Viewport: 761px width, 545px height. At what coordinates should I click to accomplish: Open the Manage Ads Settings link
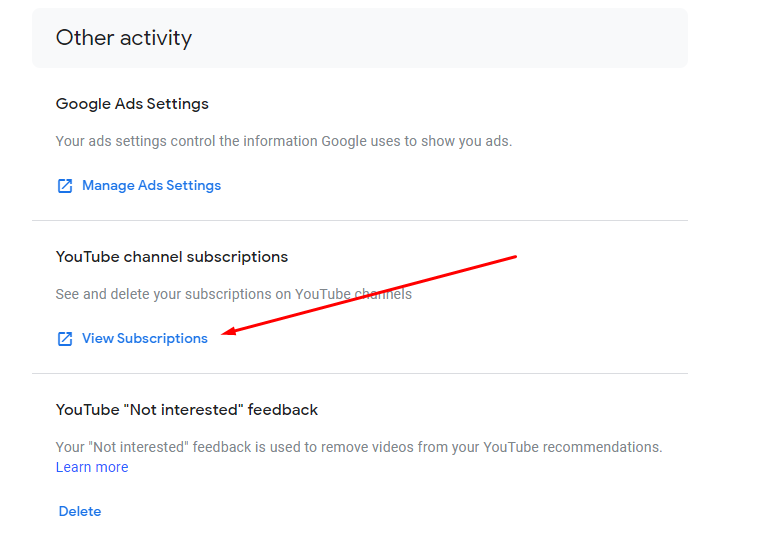[x=151, y=185]
